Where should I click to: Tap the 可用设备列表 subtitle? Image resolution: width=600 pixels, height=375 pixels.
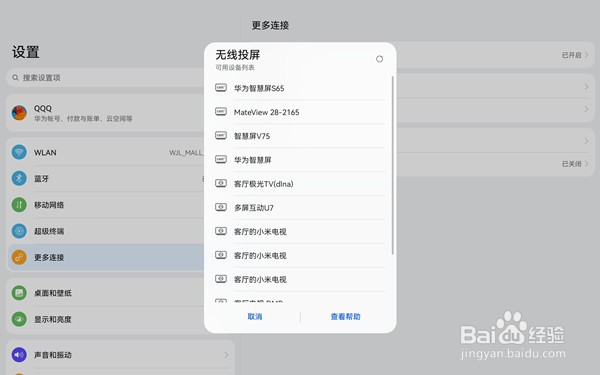235,67
